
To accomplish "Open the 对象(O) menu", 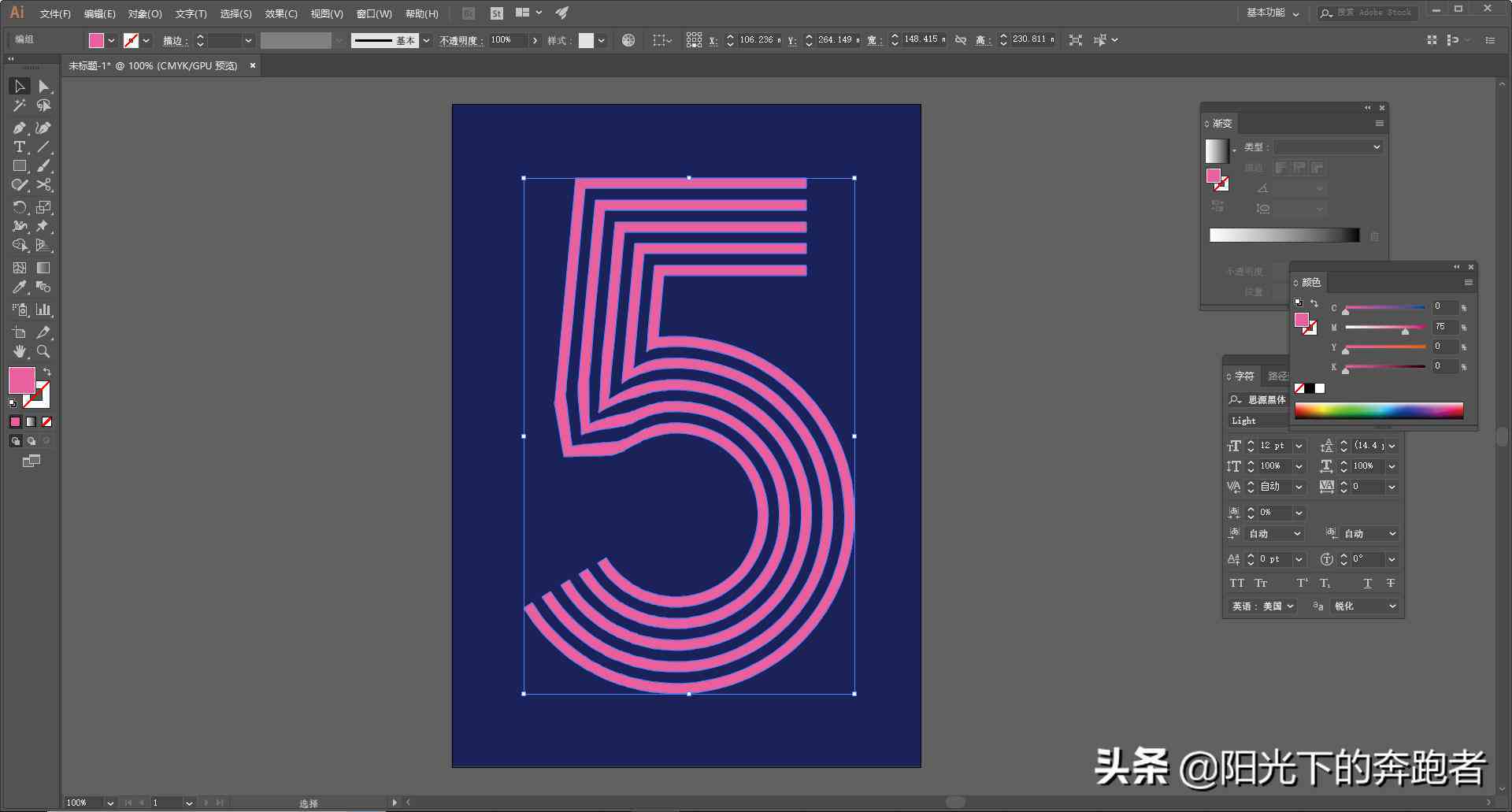I will [x=145, y=14].
